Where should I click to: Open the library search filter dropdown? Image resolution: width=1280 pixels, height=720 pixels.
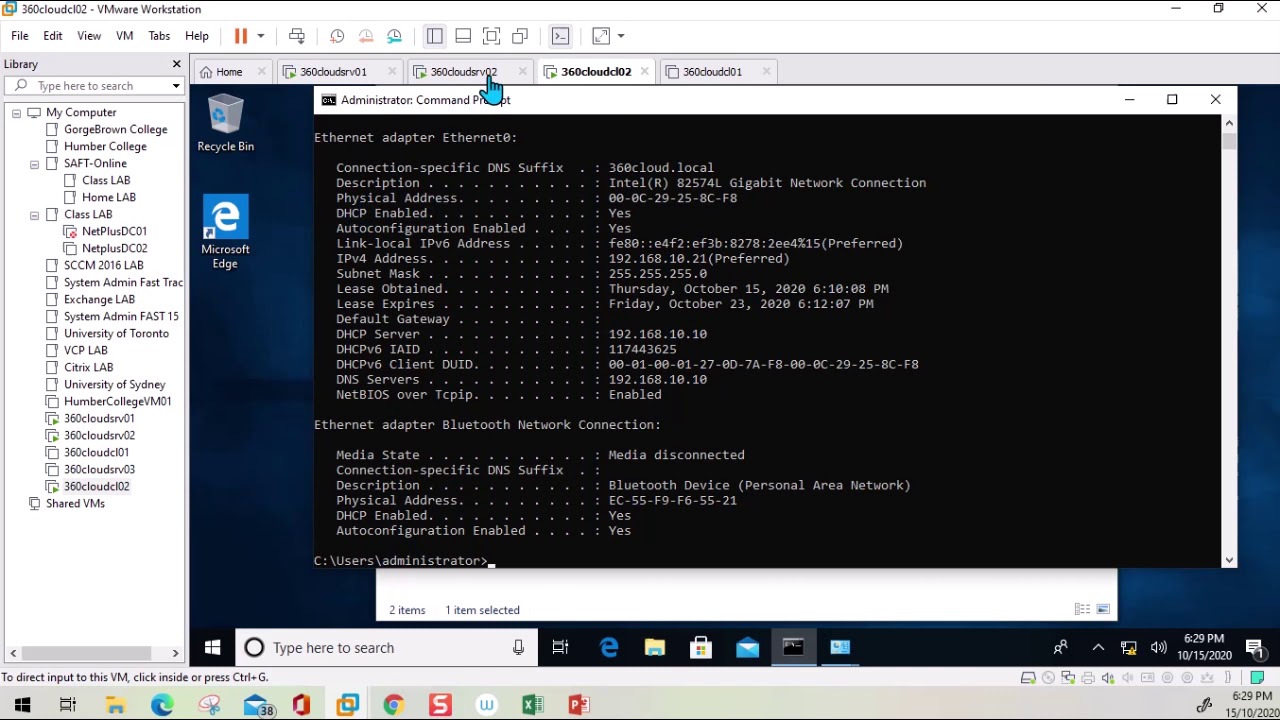point(176,86)
